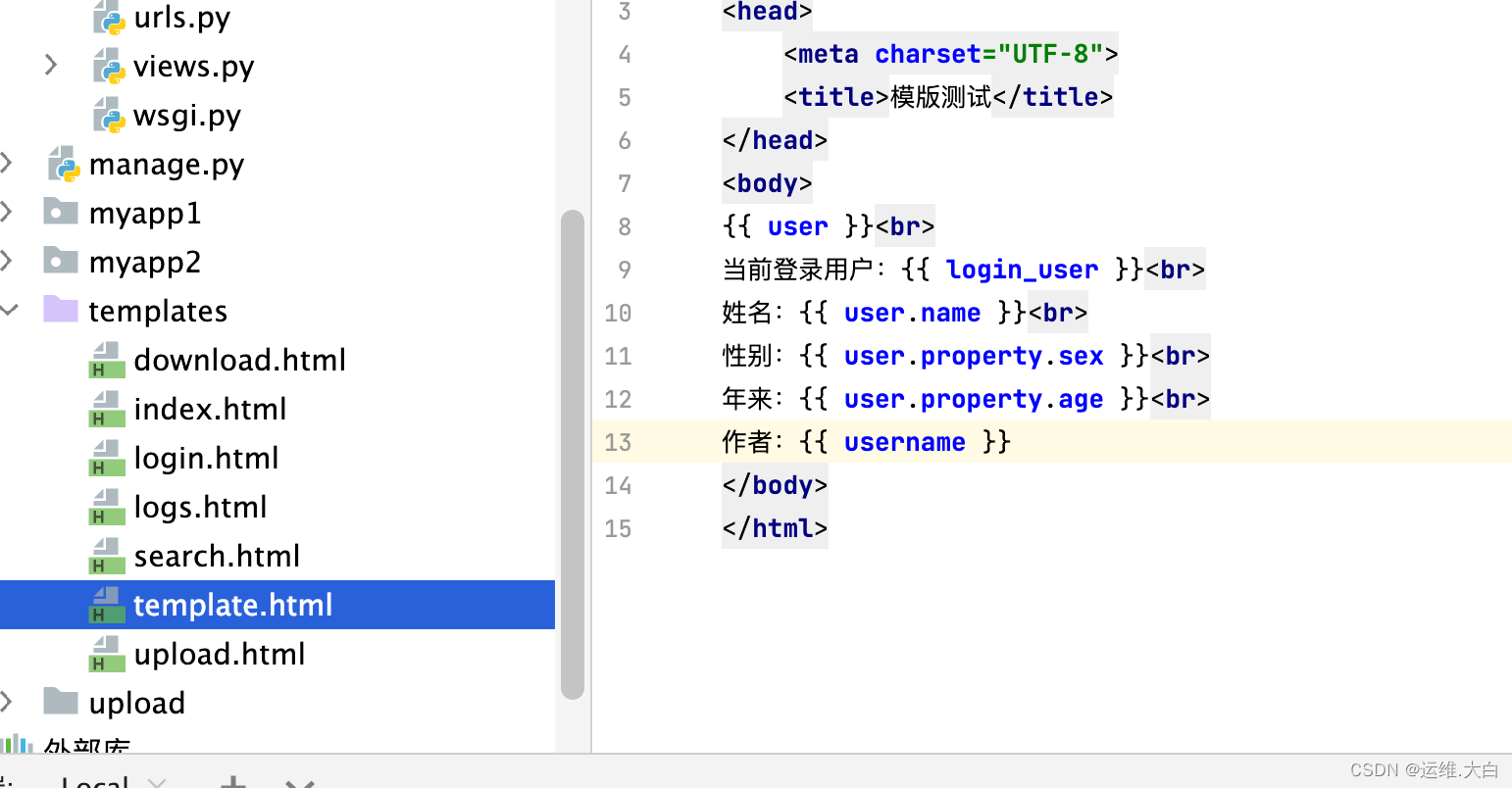1512x788 pixels.
Task: Click the myapp1 folder icon
Action: [61, 212]
